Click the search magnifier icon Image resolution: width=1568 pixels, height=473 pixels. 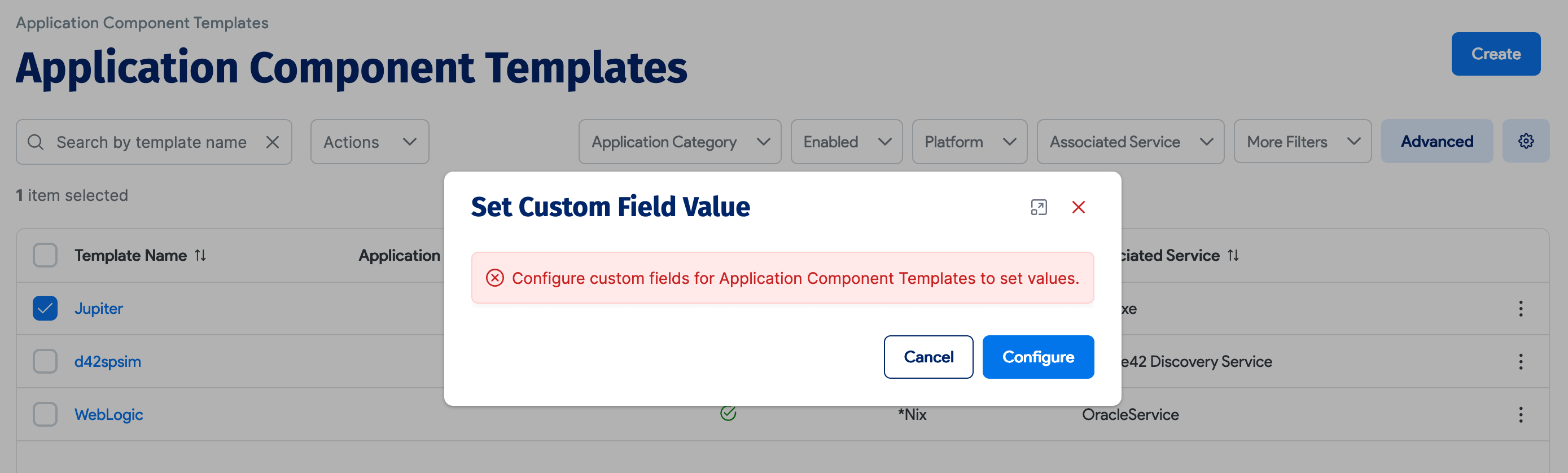pos(36,142)
